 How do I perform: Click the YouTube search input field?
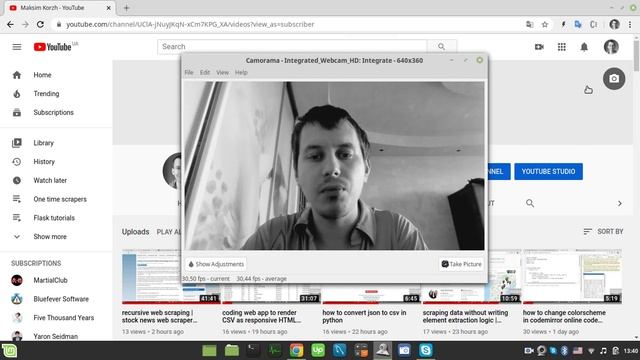tap(292, 47)
